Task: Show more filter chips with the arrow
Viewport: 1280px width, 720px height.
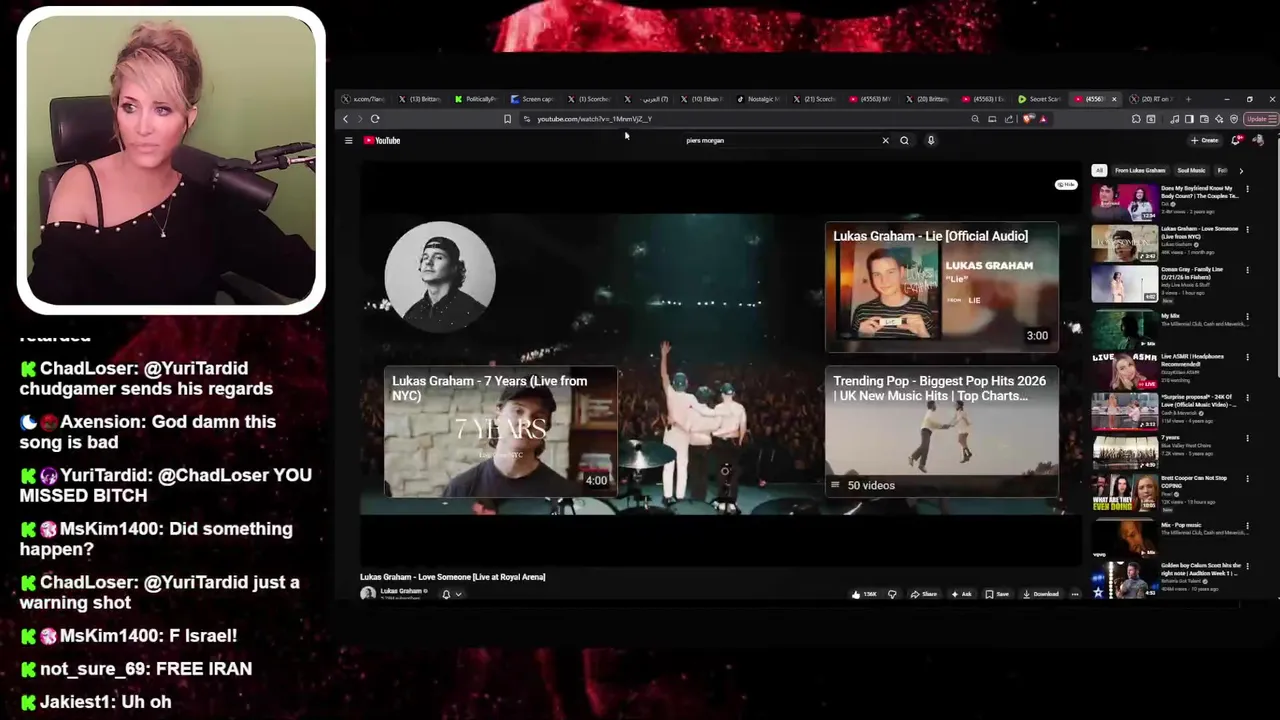Action: pyautogui.click(x=1241, y=171)
